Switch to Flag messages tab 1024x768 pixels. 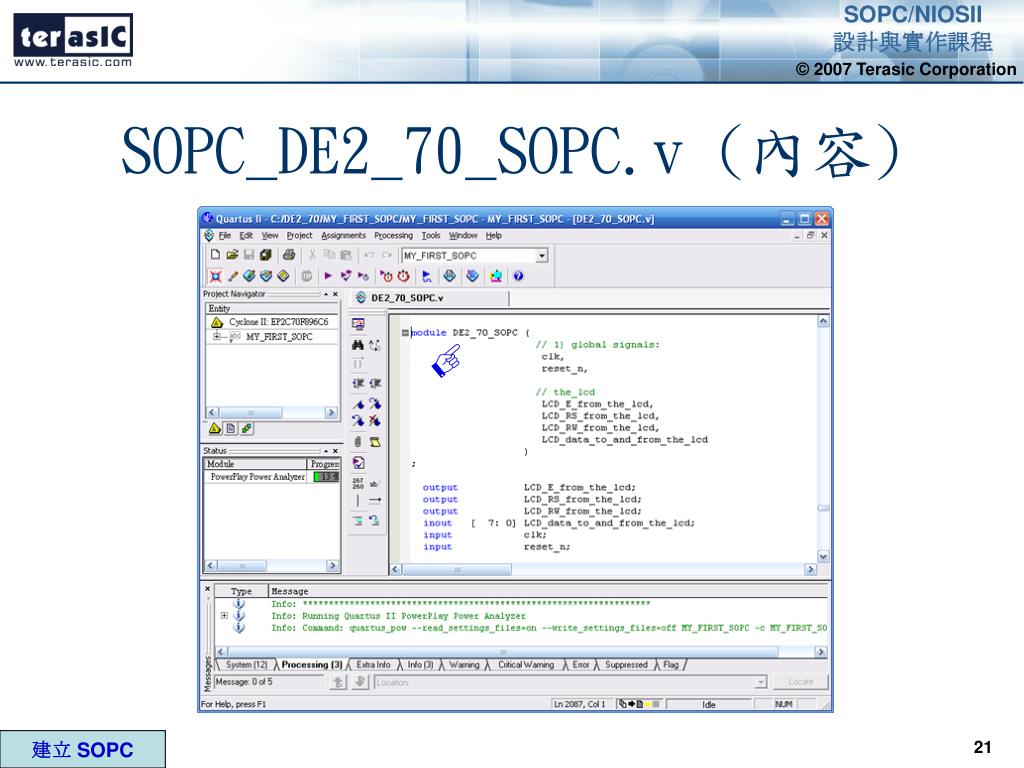[671, 665]
